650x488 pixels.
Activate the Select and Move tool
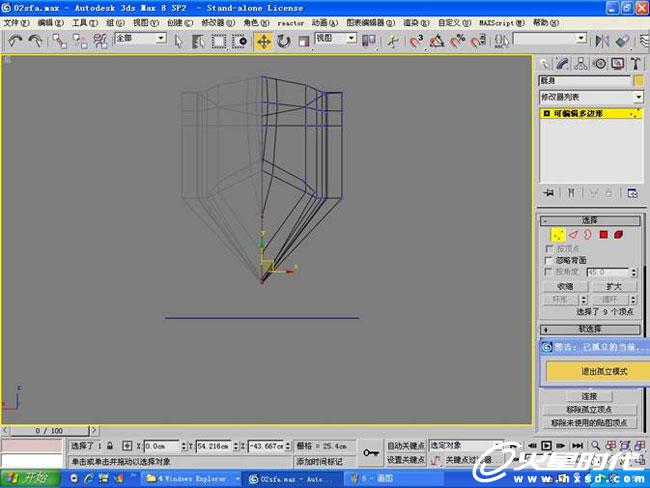click(264, 41)
